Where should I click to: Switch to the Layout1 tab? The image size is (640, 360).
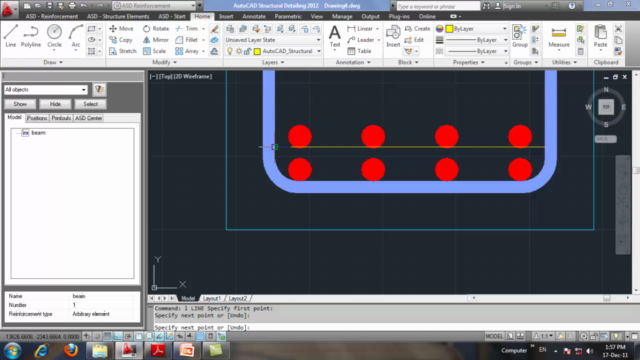tap(211, 298)
